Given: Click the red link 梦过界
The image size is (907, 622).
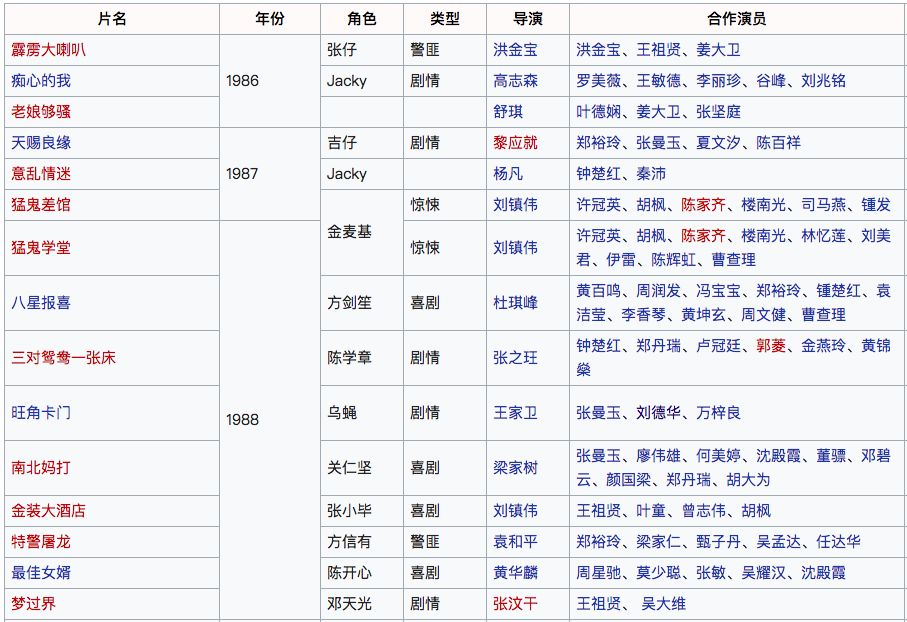Looking at the screenshot, I should click(33, 604).
